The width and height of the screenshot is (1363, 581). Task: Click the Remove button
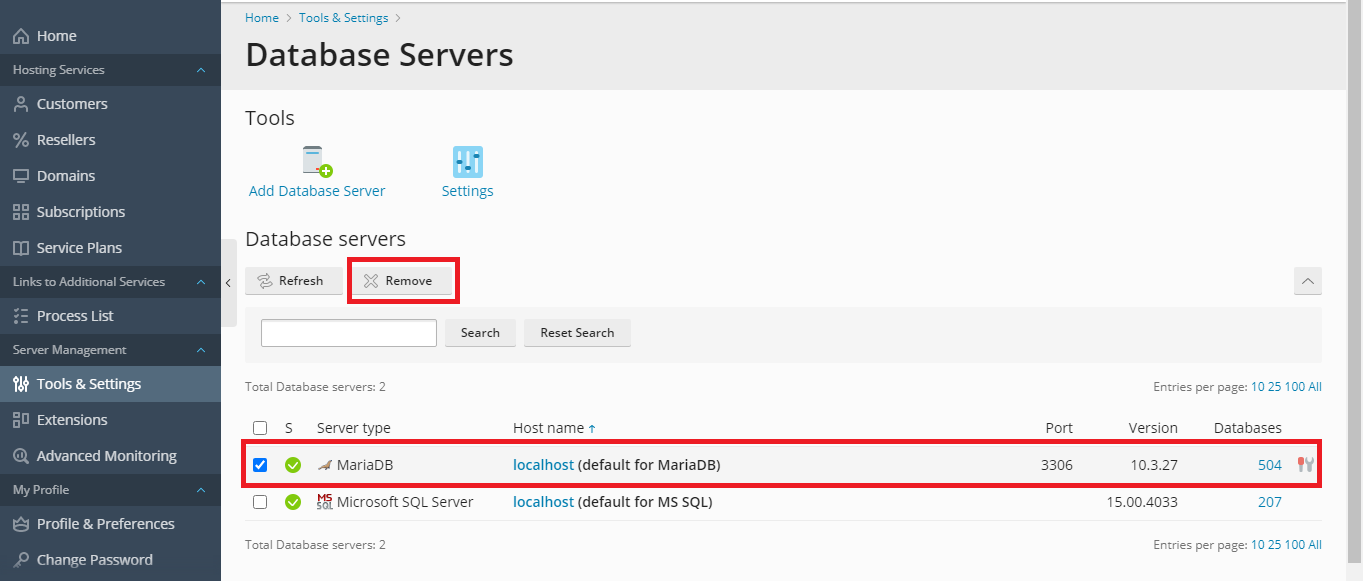pos(400,281)
